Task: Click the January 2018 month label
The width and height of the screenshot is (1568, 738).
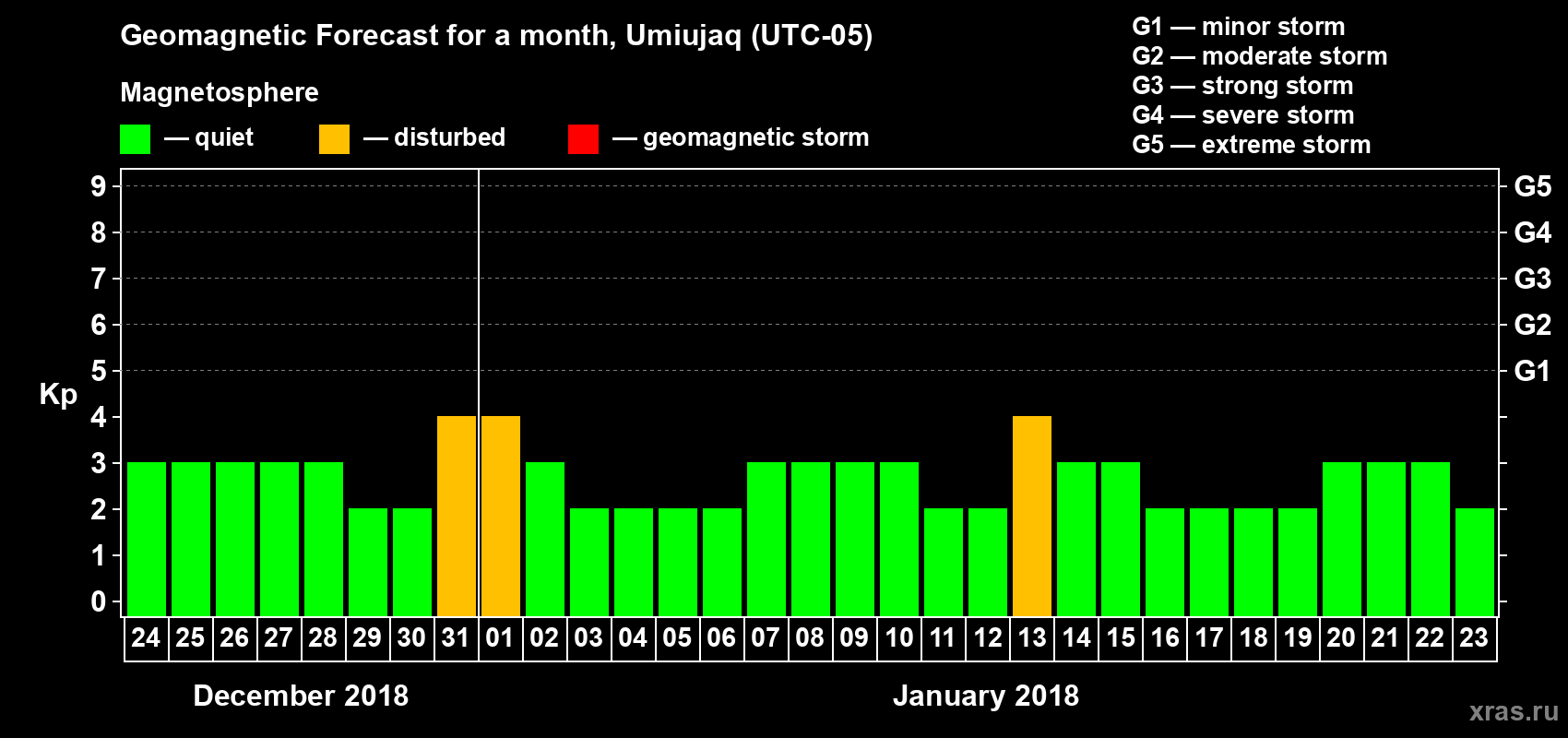Action: click(x=986, y=696)
